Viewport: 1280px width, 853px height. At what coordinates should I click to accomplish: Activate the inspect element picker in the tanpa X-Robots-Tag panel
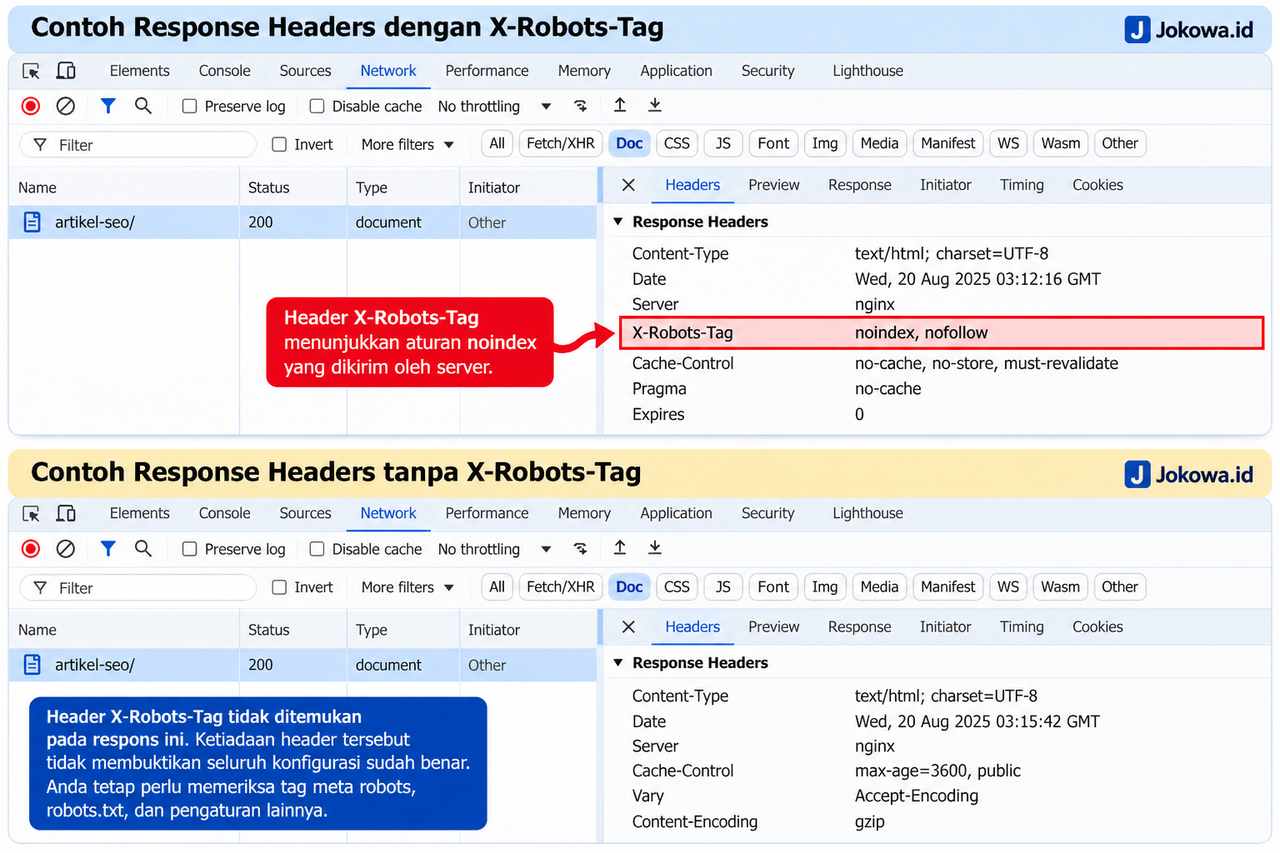coord(31,514)
